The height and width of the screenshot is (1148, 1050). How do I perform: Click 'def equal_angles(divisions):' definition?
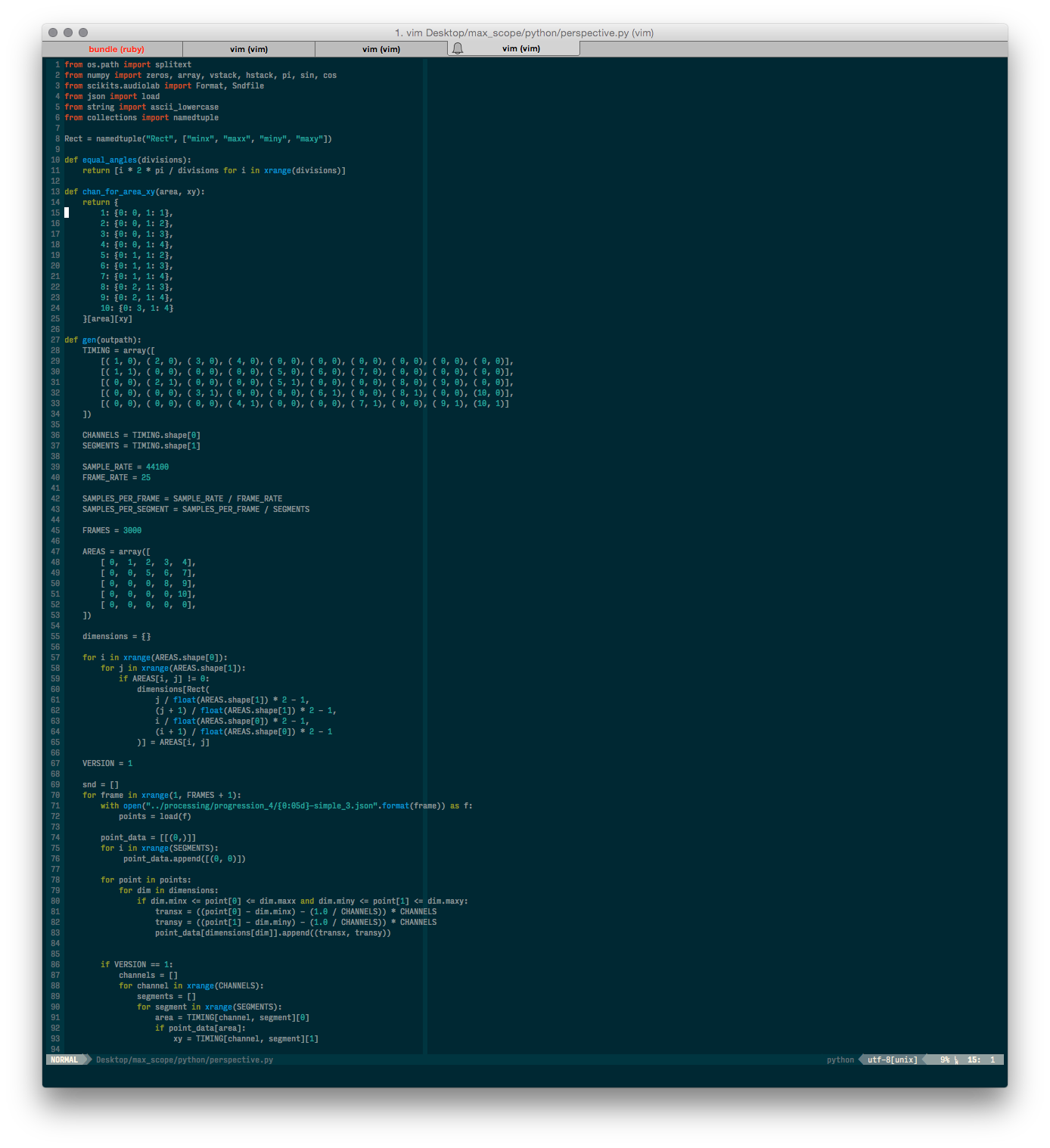(x=128, y=160)
